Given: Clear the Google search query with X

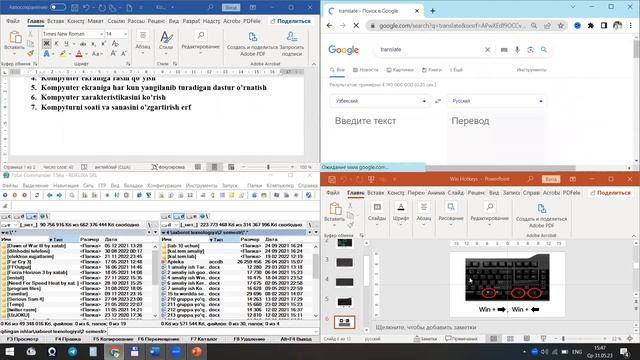Looking at the screenshot, I should (x=487, y=49).
